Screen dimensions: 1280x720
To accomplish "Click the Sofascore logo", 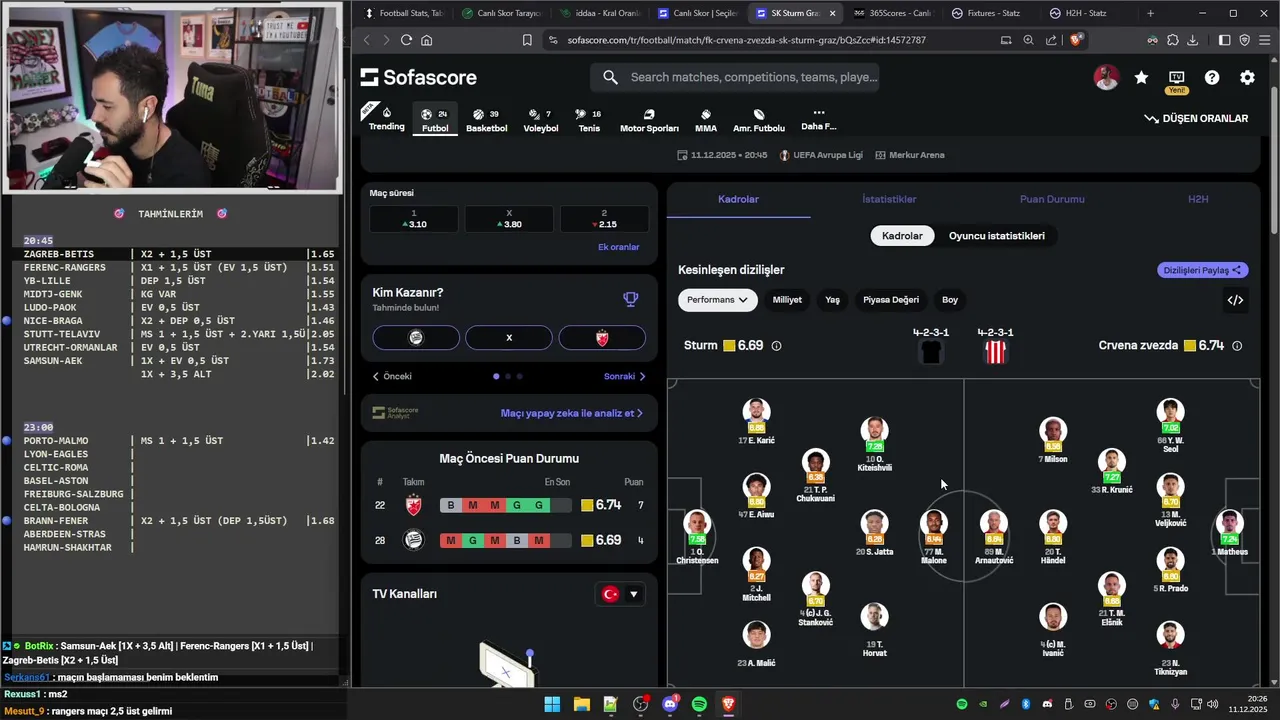I will point(418,77).
